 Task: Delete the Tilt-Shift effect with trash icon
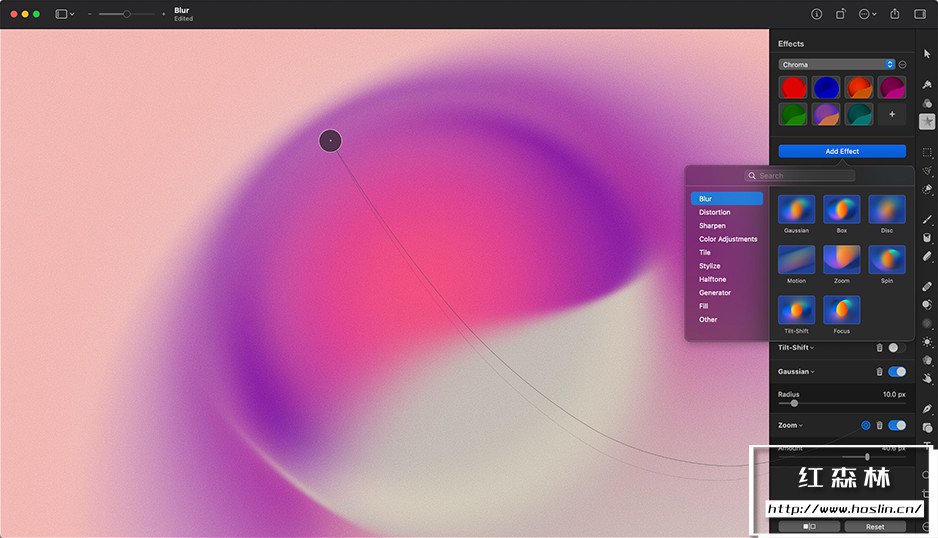point(879,348)
